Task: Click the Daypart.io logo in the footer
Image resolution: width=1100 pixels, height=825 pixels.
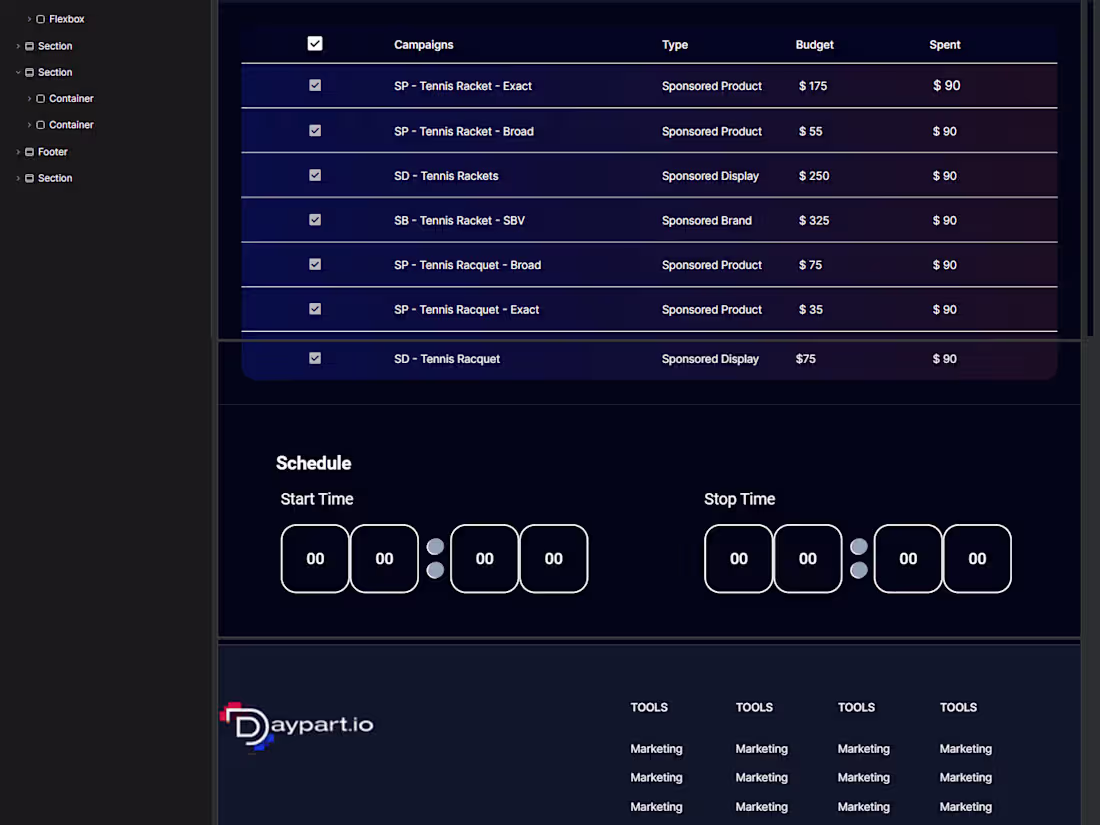Action: [x=297, y=727]
